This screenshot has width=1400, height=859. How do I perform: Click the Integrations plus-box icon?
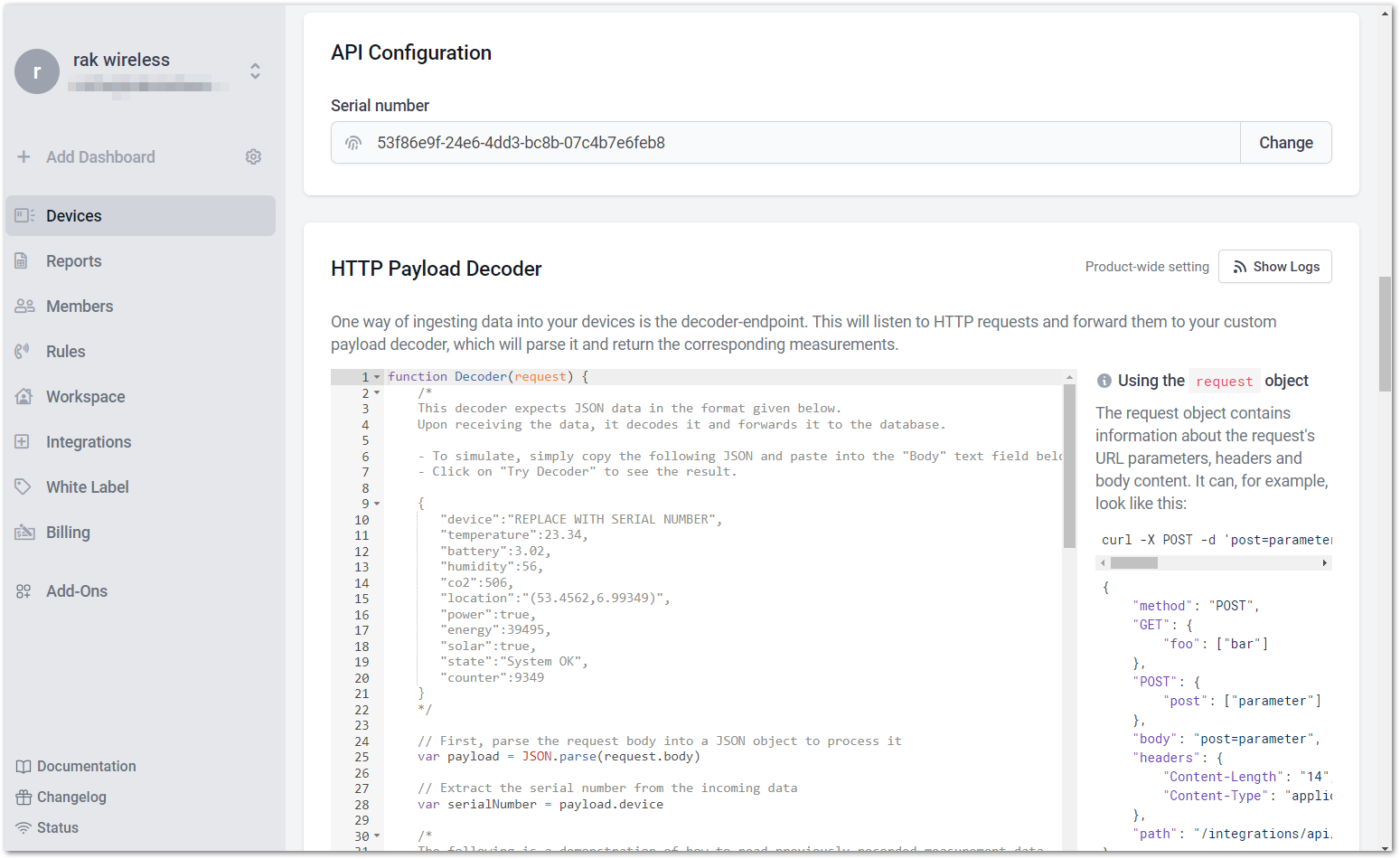click(23, 441)
